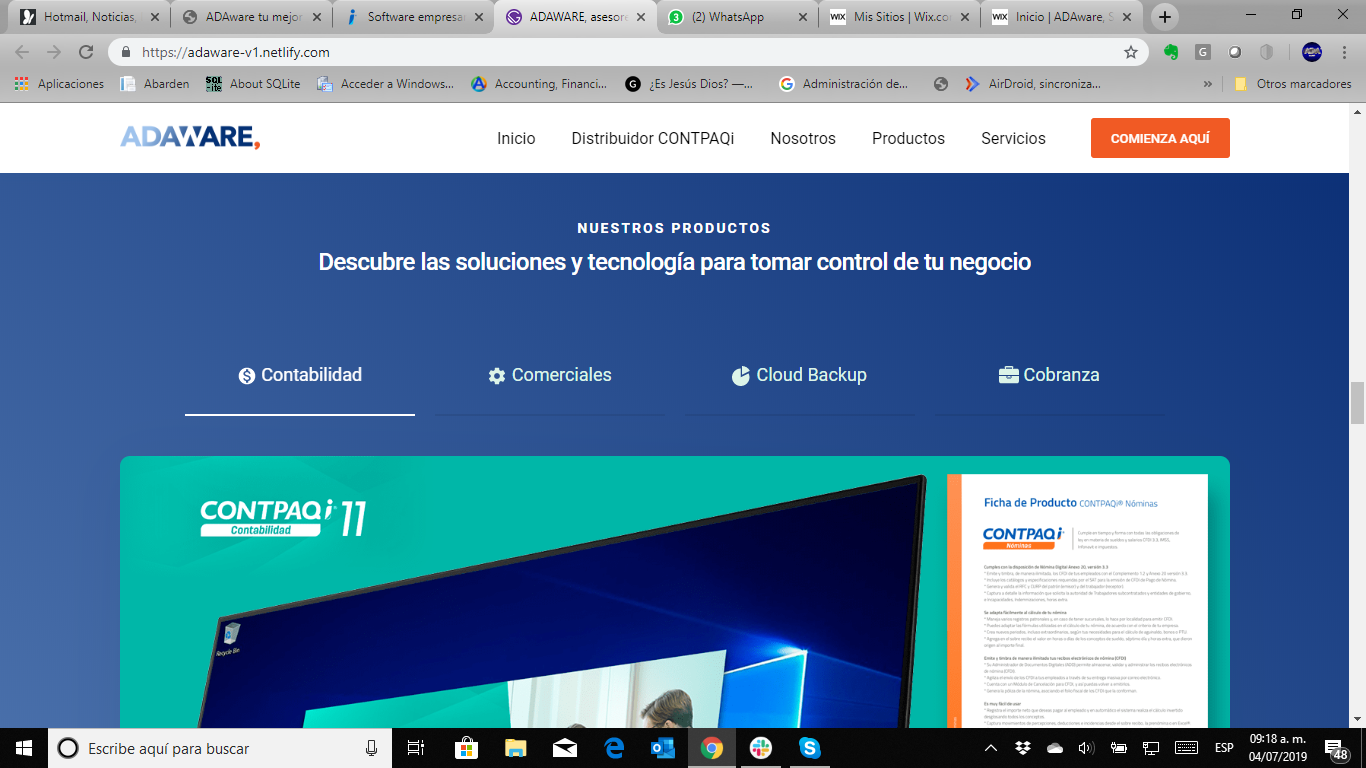Launch Skype from the taskbar
Image resolution: width=1366 pixels, height=768 pixels.
pos(810,748)
